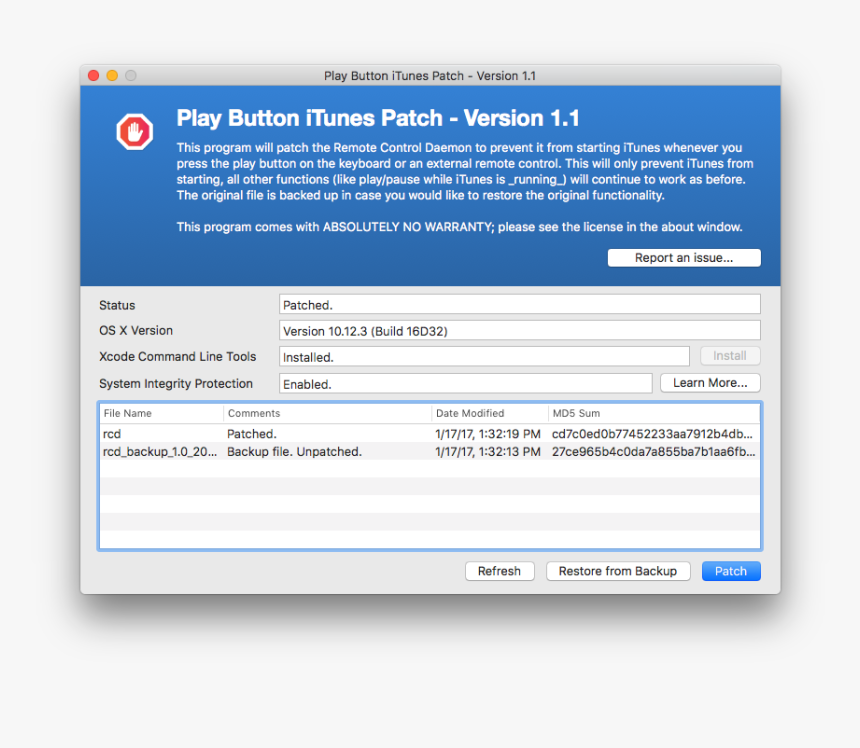Select the OS X Version field
Viewport: 860px width, 748px height.
click(x=519, y=331)
